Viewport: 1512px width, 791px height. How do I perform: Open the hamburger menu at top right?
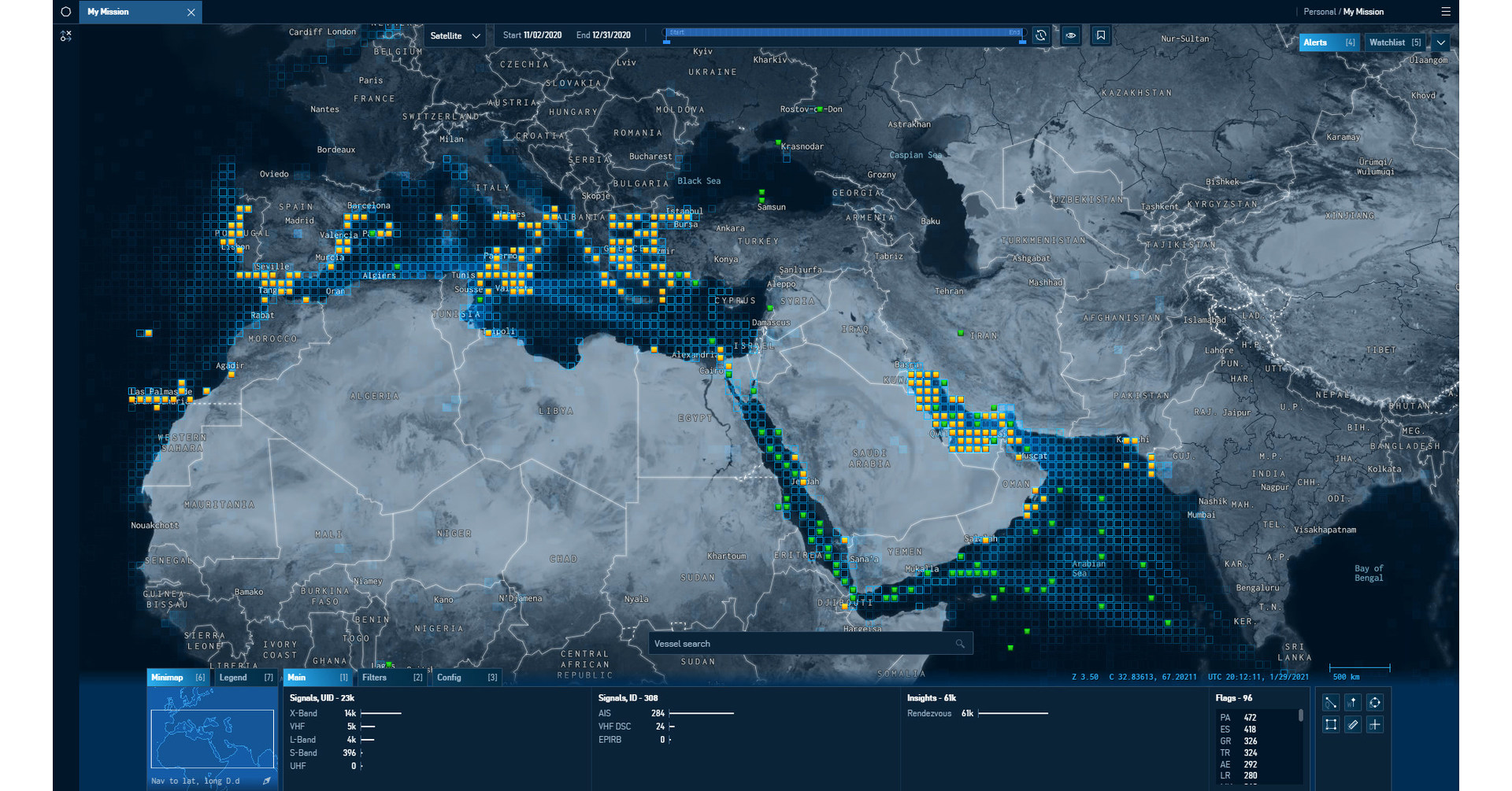[x=1445, y=12]
